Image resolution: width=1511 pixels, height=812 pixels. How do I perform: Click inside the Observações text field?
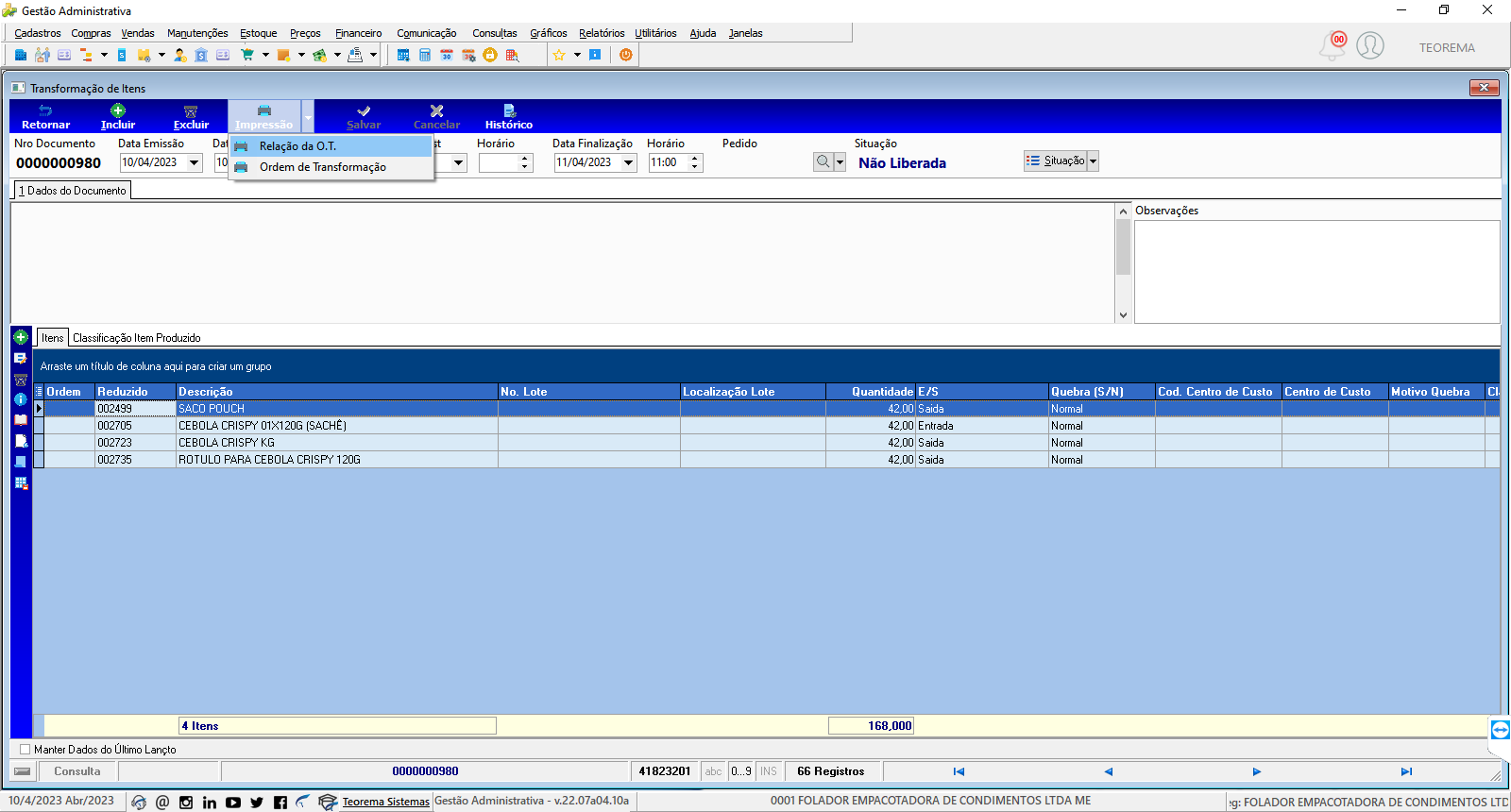(x=1316, y=272)
